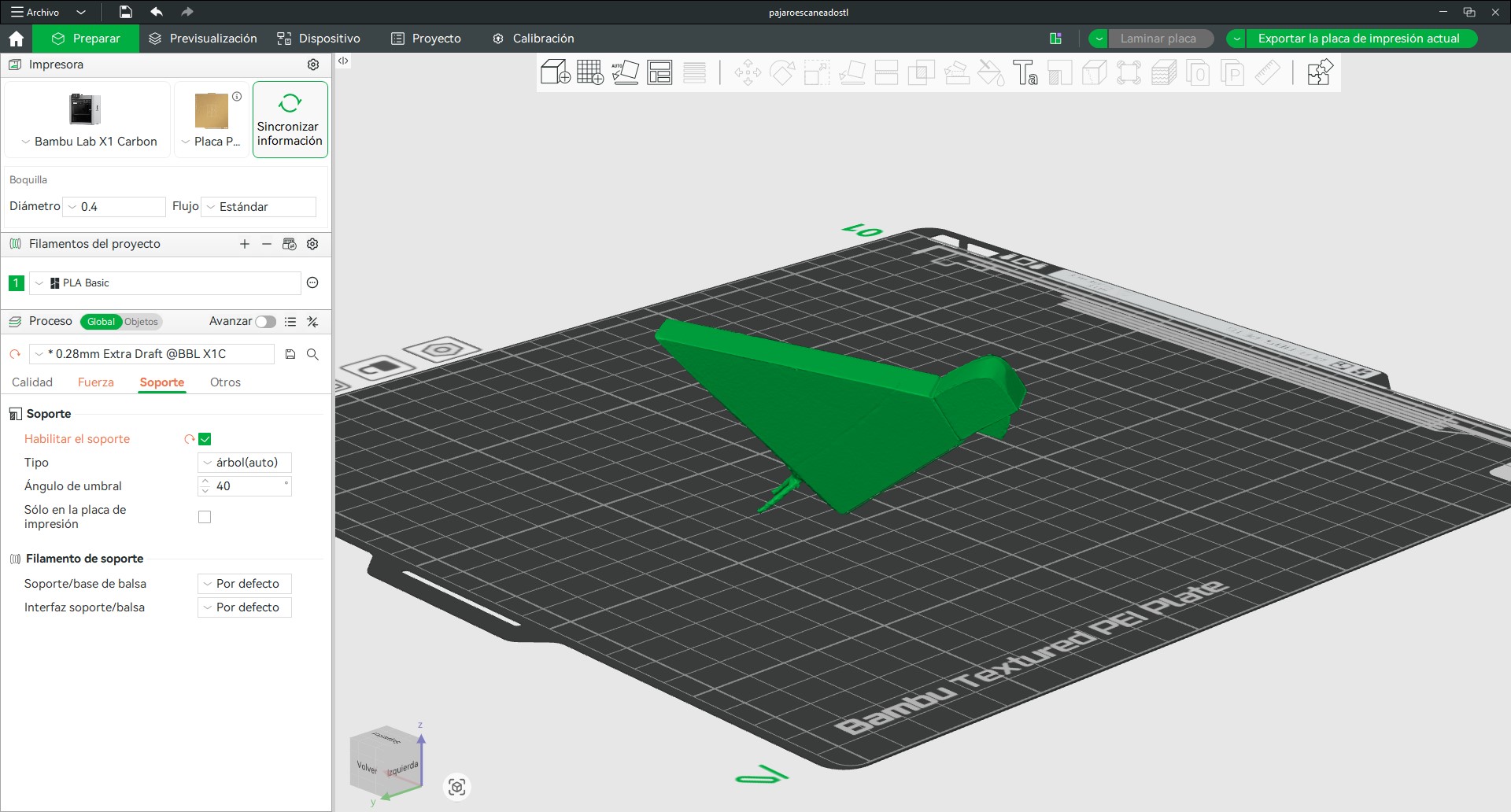Open the settings list icon beside Avanzar

pyautogui.click(x=290, y=321)
